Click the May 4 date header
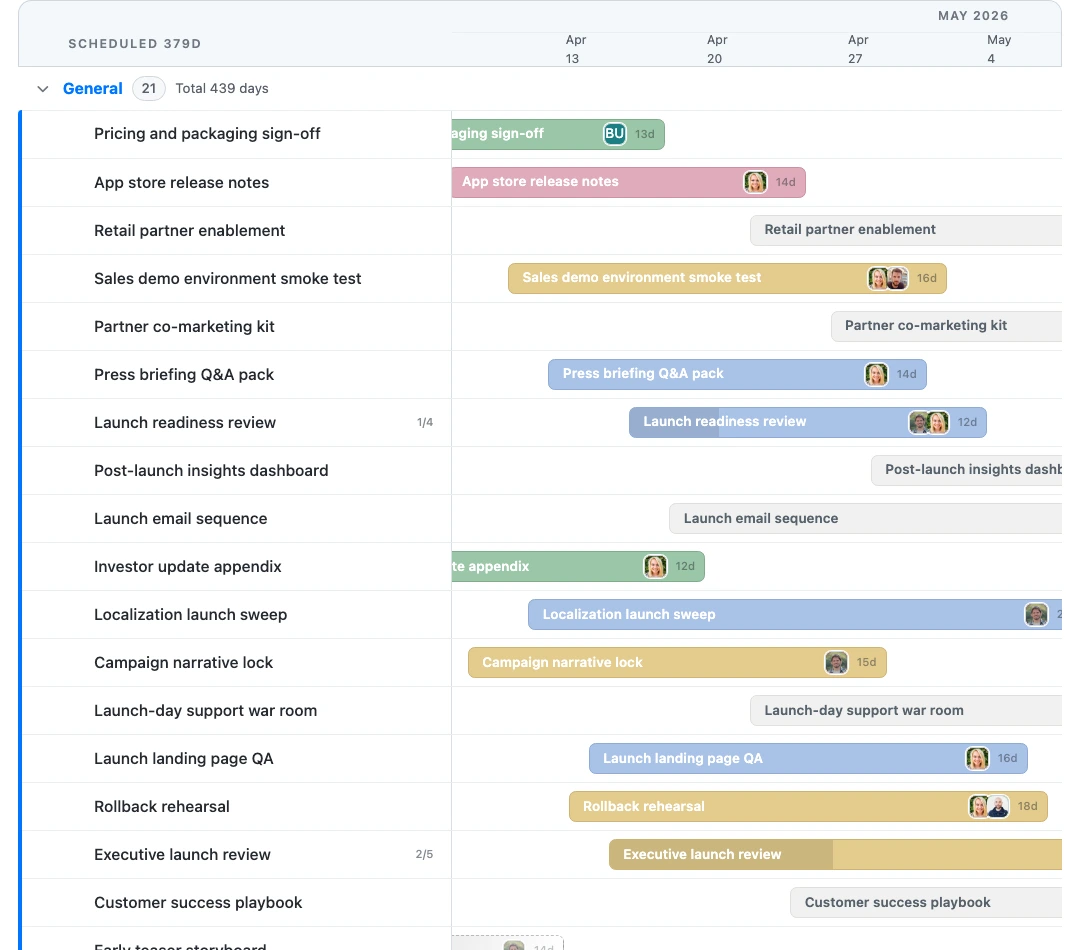This screenshot has width=1080, height=950. [997, 49]
